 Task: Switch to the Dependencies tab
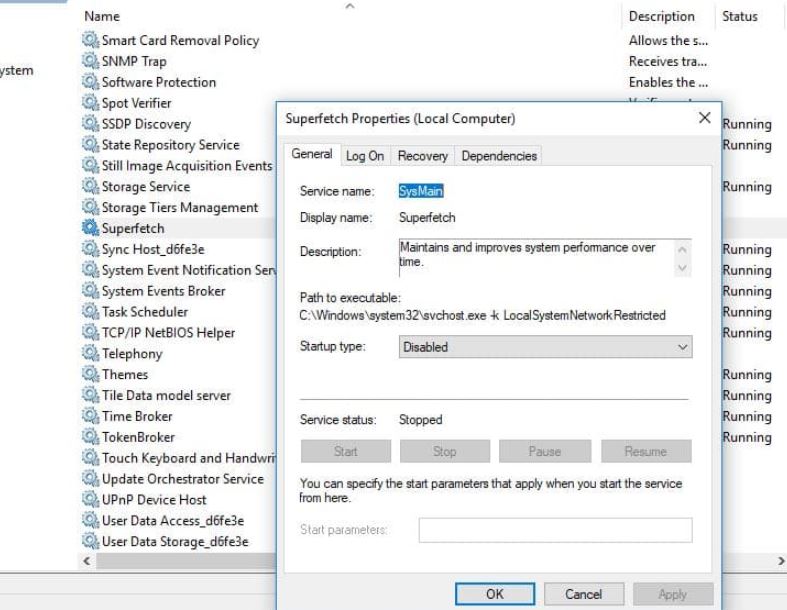pyautogui.click(x=499, y=156)
